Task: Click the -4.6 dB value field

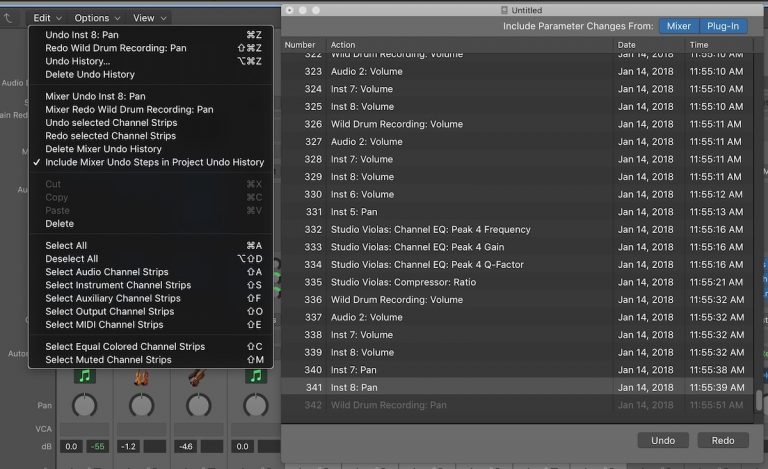Action: click(x=185, y=446)
